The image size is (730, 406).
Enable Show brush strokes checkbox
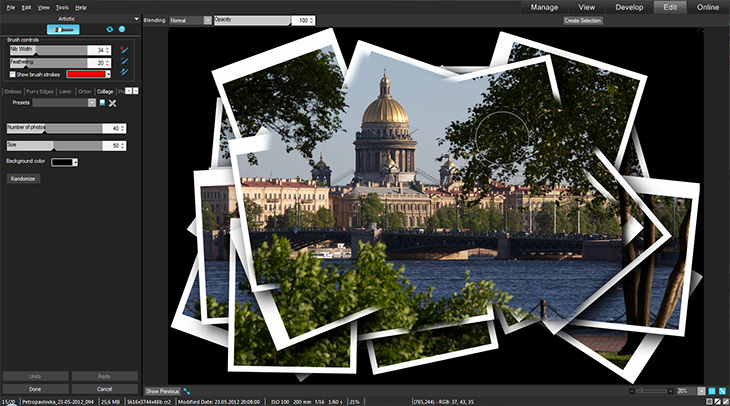pyautogui.click(x=13, y=74)
